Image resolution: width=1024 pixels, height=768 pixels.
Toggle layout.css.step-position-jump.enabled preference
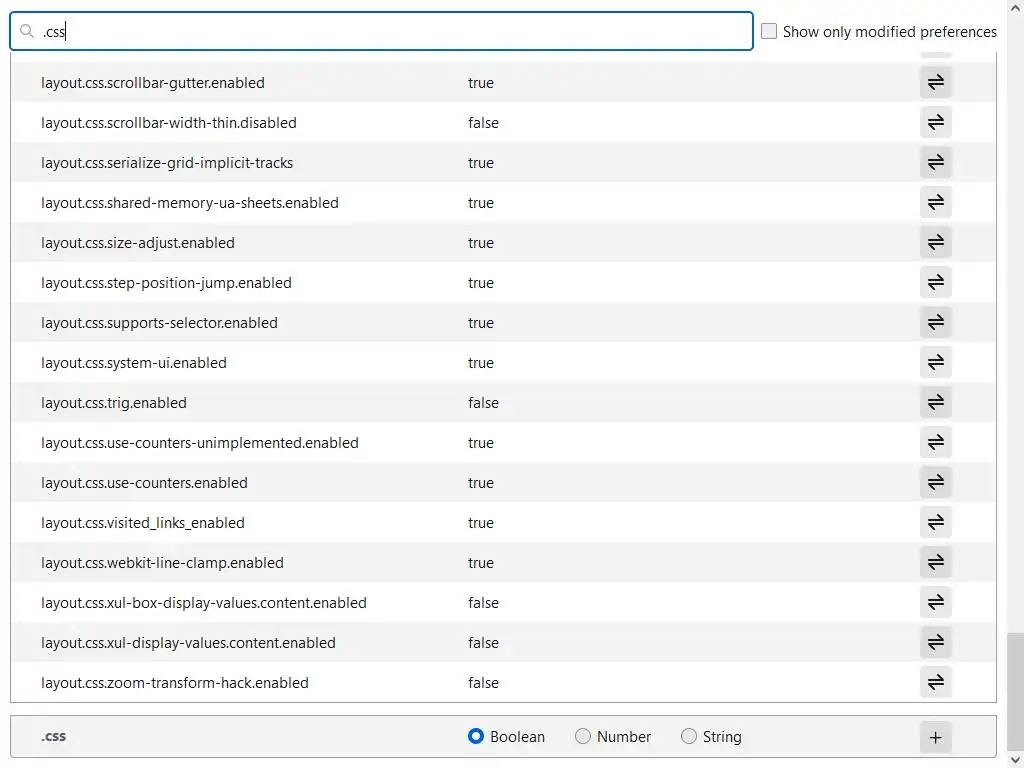tap(936, 282)
